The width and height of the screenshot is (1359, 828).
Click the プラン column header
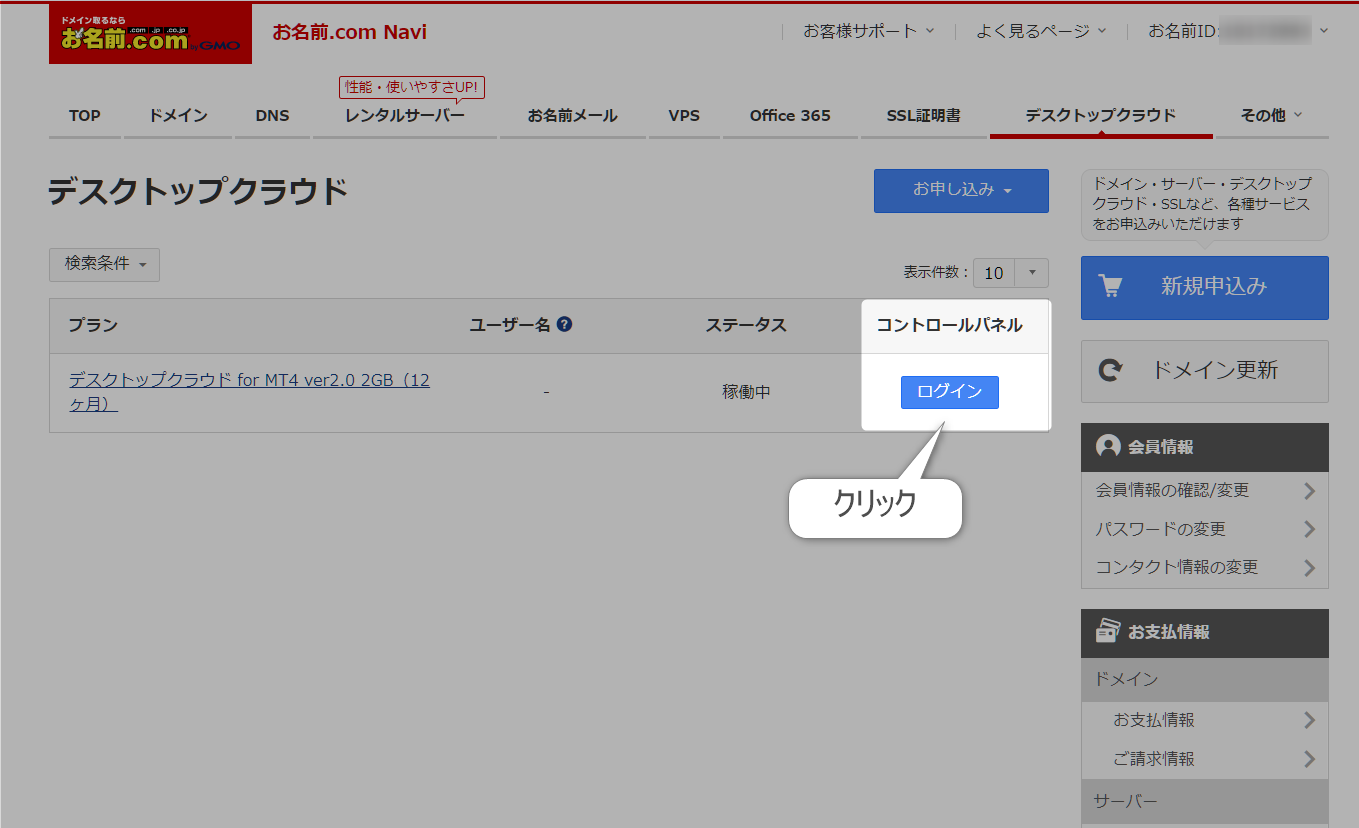(93, 325)
